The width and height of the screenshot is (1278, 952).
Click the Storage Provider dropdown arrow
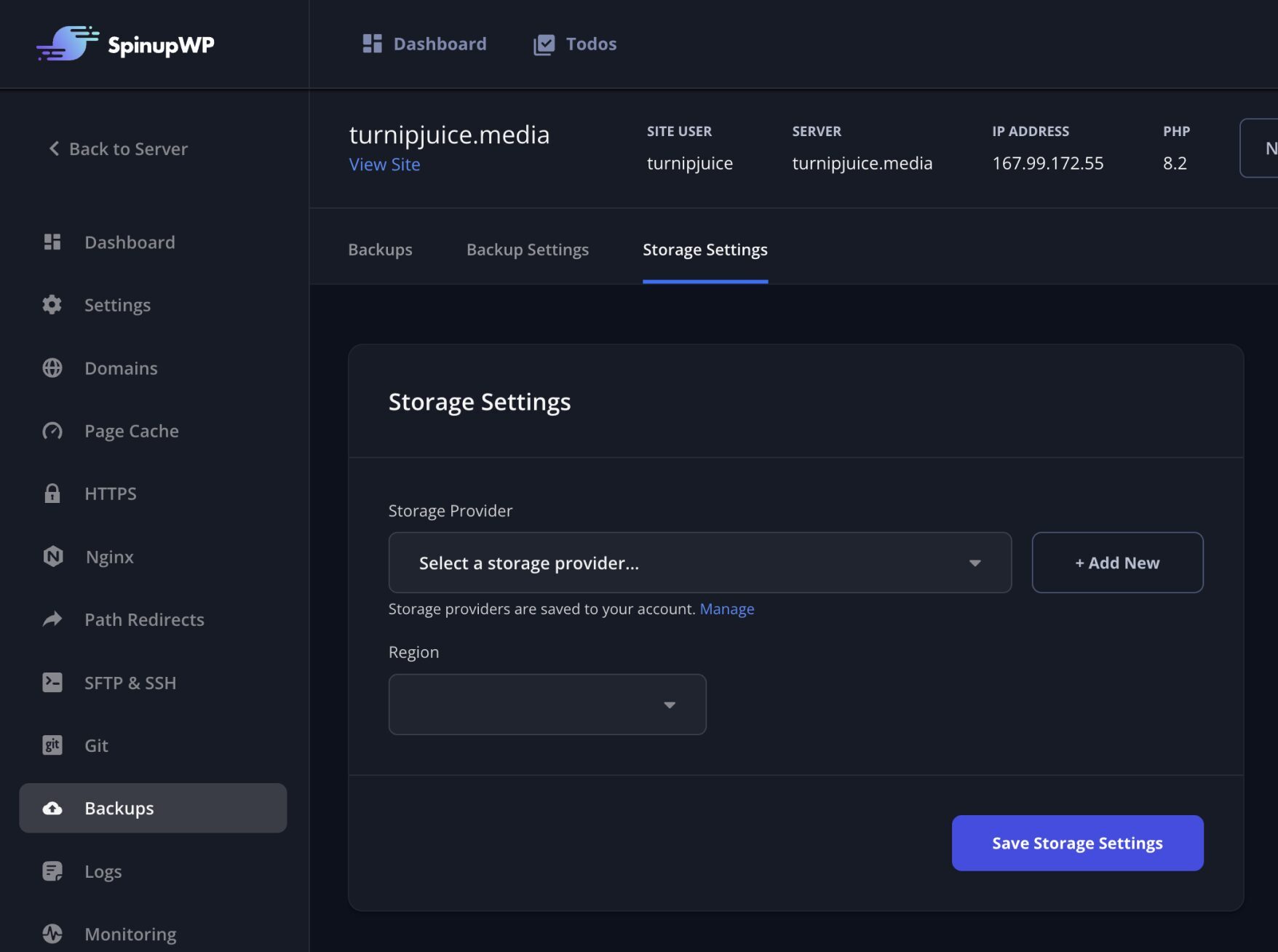(x=975, y=563)
